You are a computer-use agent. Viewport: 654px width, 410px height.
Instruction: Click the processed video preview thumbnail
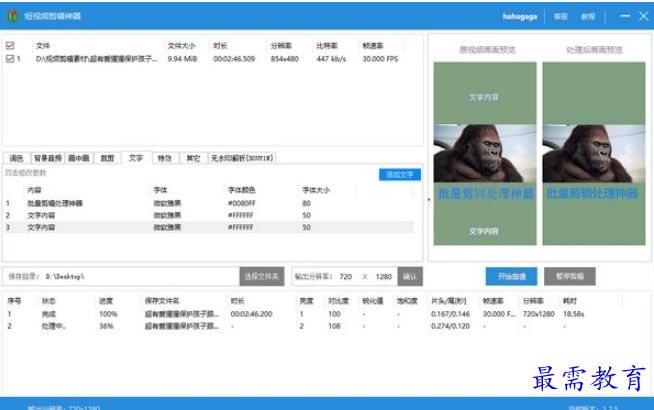tap(580, 155)
